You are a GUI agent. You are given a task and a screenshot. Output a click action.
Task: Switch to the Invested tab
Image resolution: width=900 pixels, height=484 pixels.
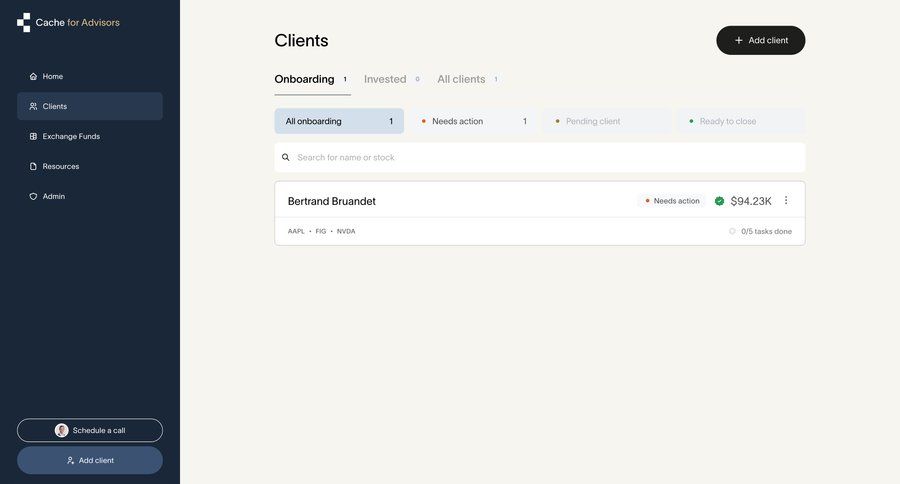point(392,79)
